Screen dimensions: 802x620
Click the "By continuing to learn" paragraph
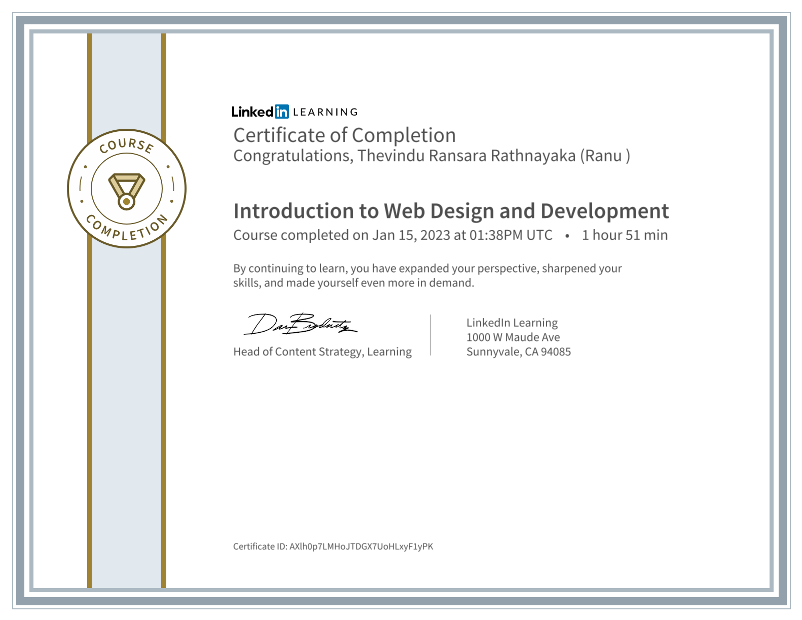(427, 275)
